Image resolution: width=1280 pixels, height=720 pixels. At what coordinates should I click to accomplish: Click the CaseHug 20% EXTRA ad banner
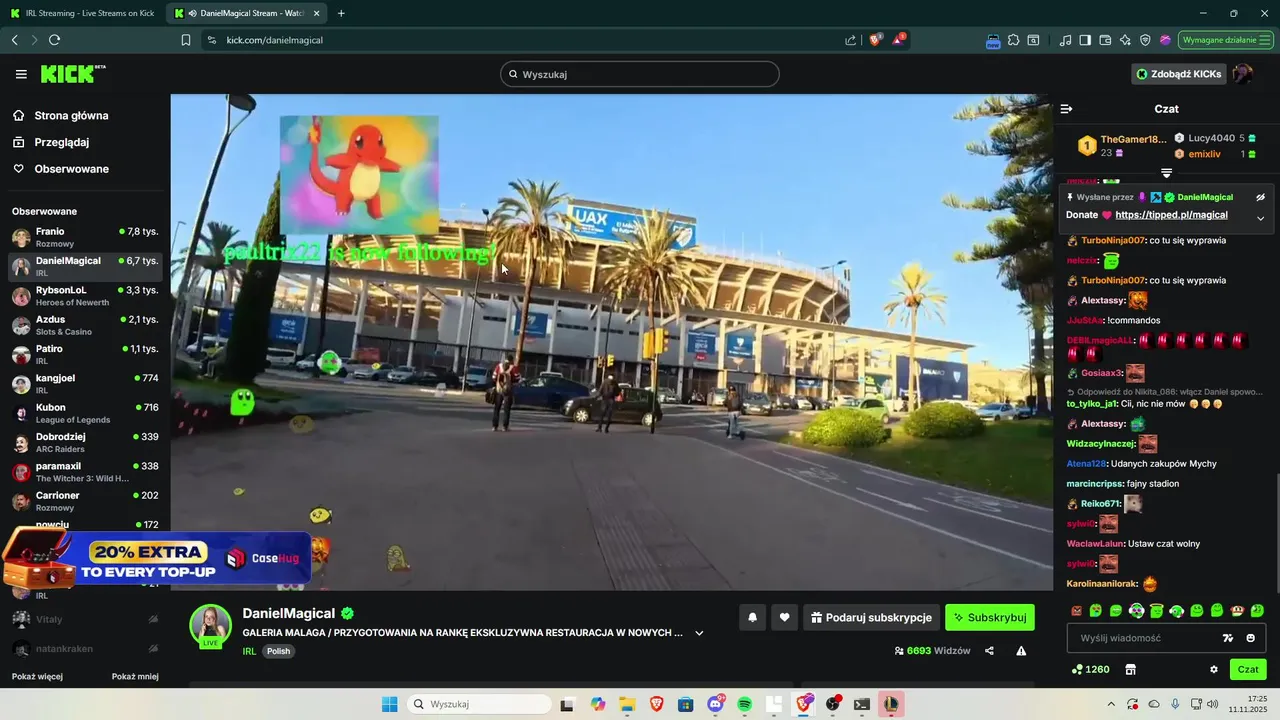coord(156,559)
